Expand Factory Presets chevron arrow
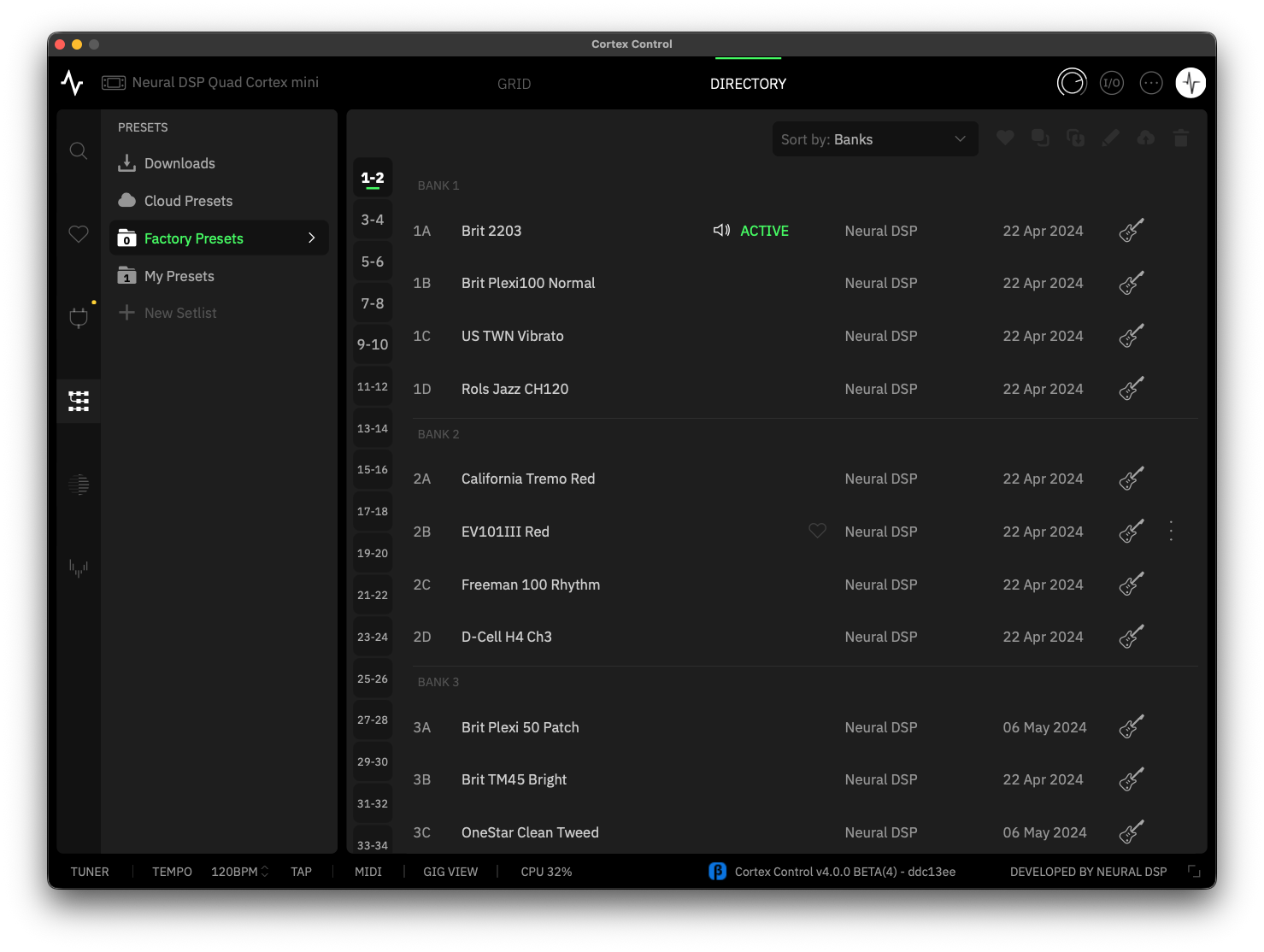Viewport: 1264px width, 952px height. [312, 238]
